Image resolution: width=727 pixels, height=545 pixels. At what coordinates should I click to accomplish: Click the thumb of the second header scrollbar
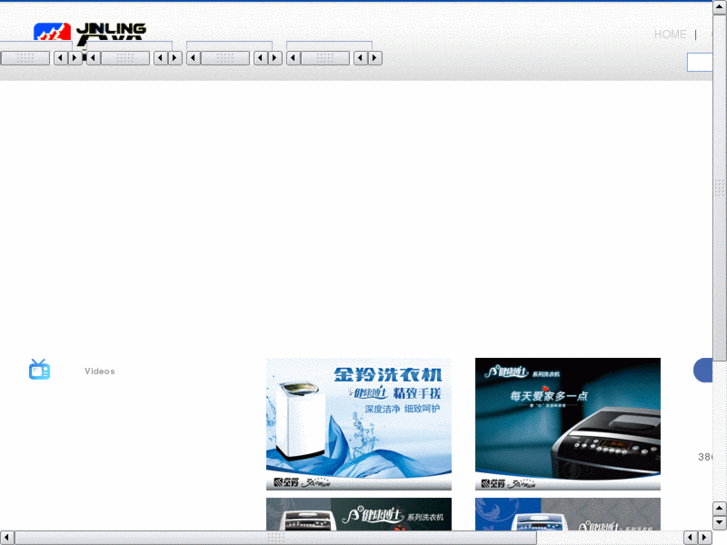click(125, 58)
